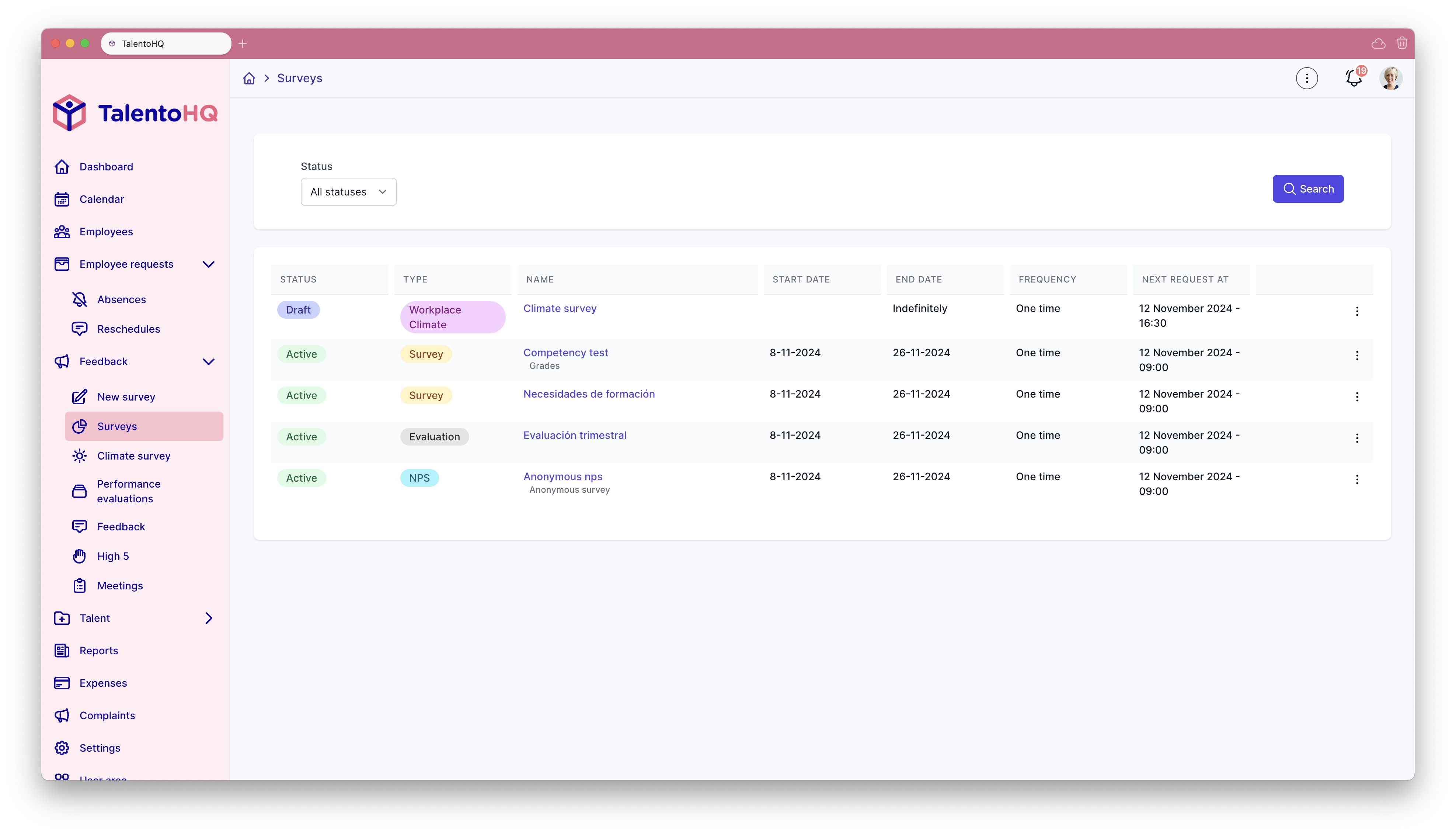Expand the Talent section chevron
The height and width of the screenshot is (835, 1456).
(x=209, y=618)
